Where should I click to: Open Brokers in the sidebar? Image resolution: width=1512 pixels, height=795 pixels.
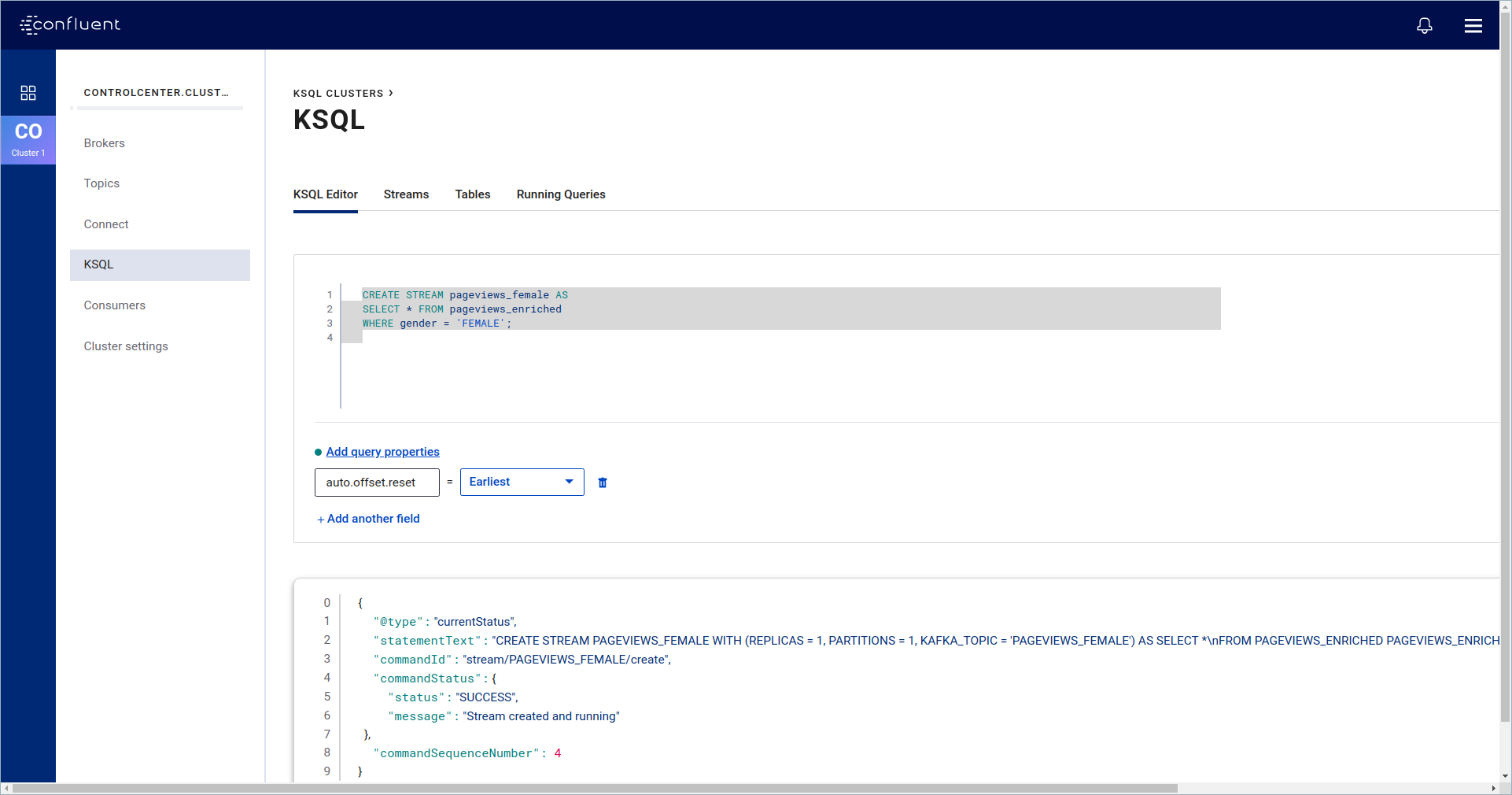tap(105, 143)
